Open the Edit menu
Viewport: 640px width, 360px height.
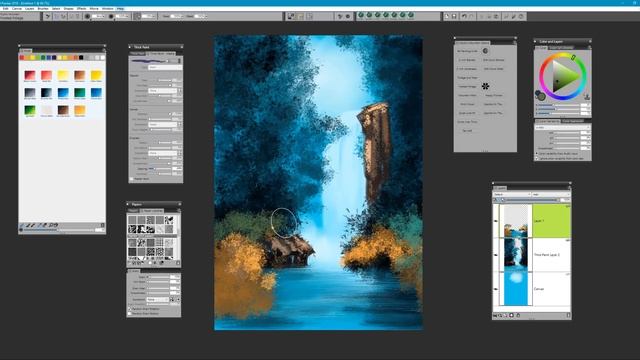coord(6,9)
